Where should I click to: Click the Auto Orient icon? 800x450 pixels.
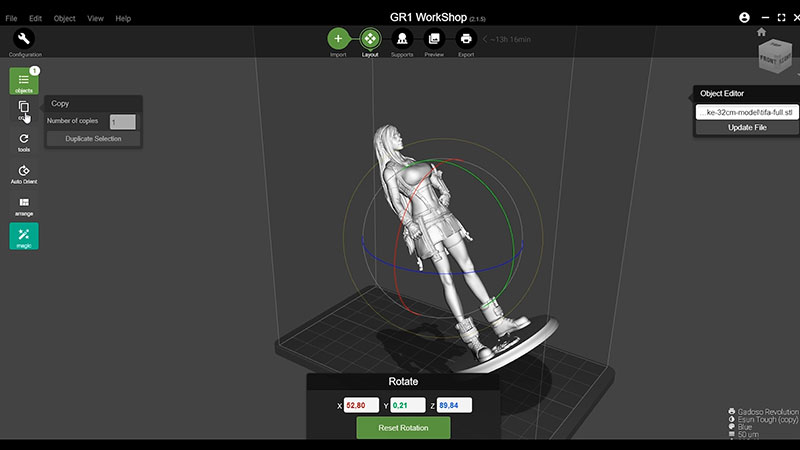[x=24, y=171]
